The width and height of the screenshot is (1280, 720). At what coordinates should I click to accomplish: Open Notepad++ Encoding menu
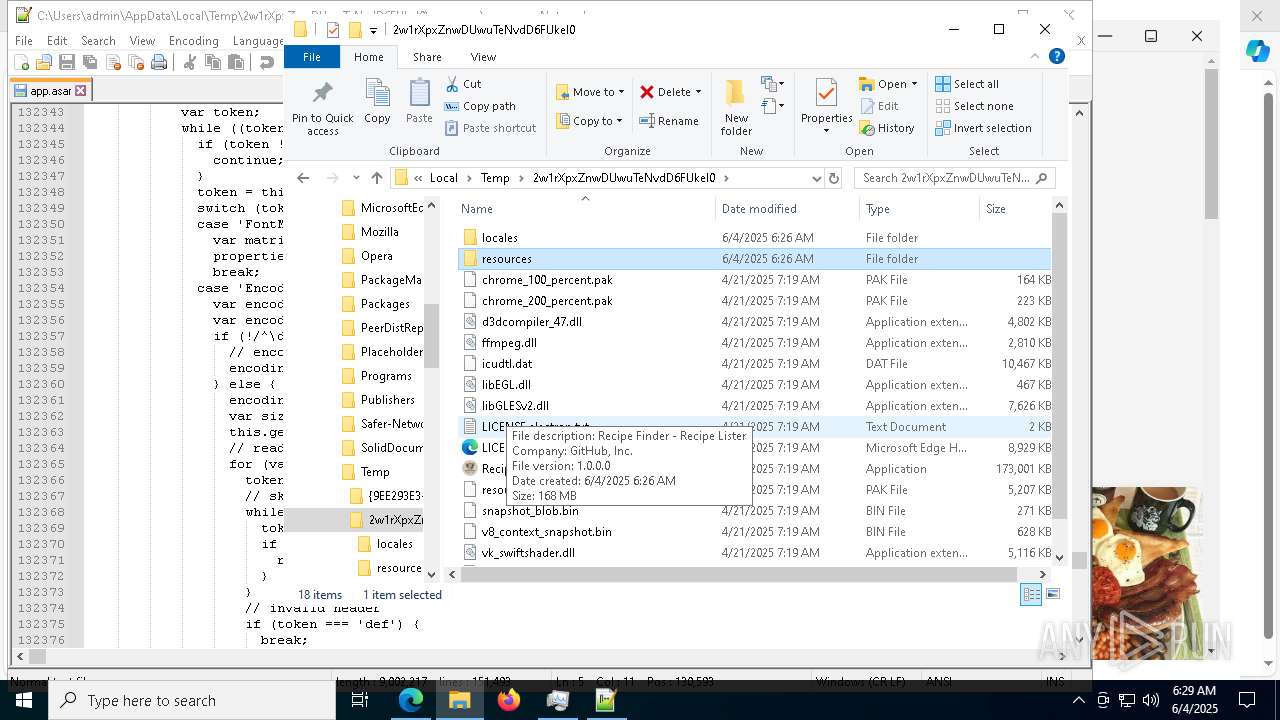point(194,41)
